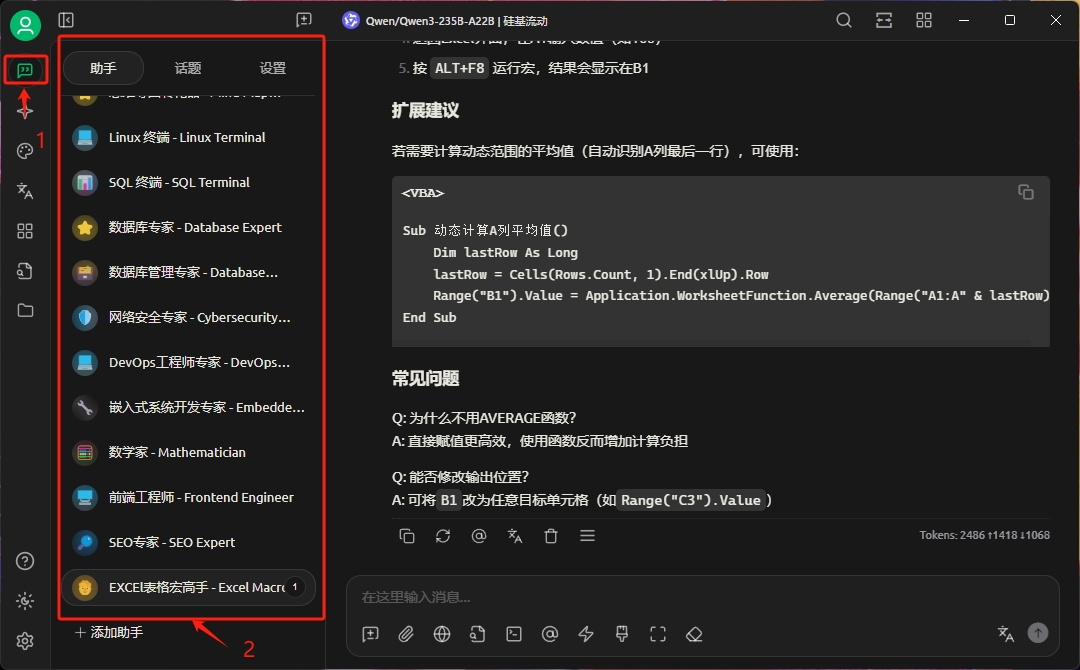Open the MCP terminal icon in input toolbar
Screen dimensions: 1080x670
(514, 634)
